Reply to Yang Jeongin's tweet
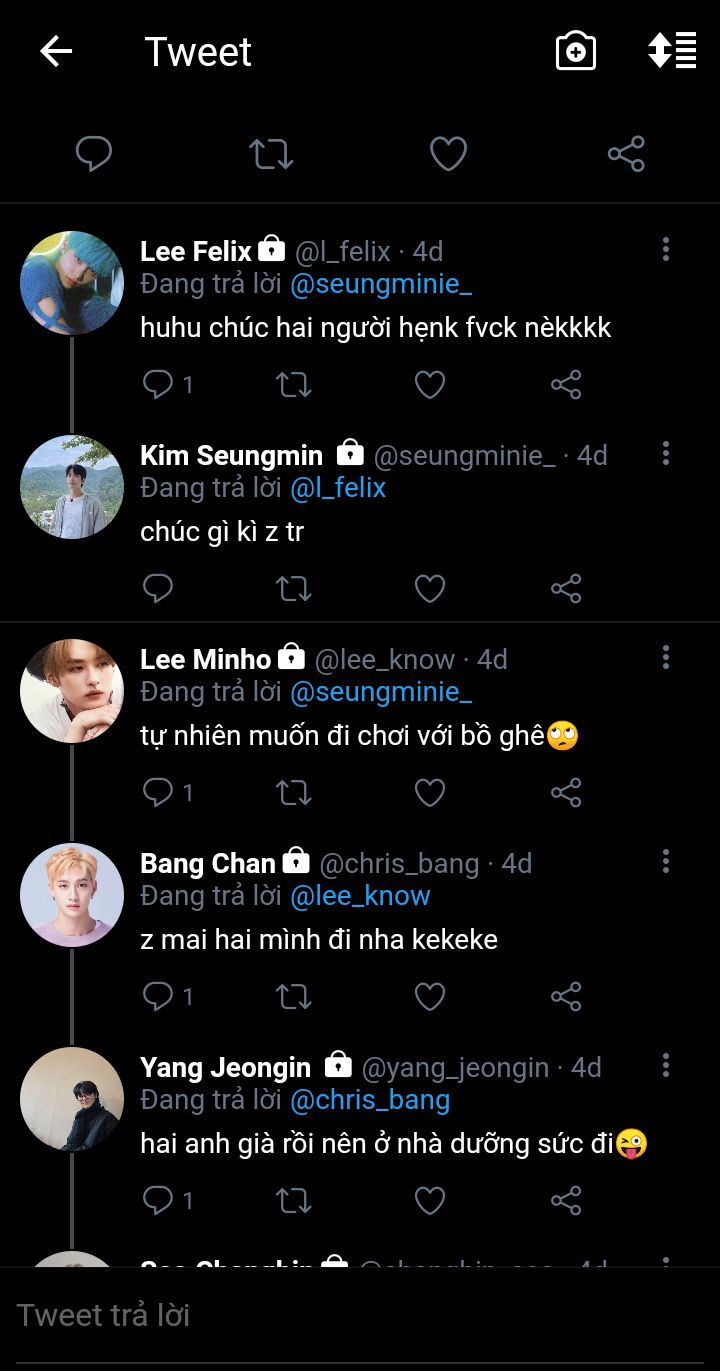720x1371 pixels. 158,1200
